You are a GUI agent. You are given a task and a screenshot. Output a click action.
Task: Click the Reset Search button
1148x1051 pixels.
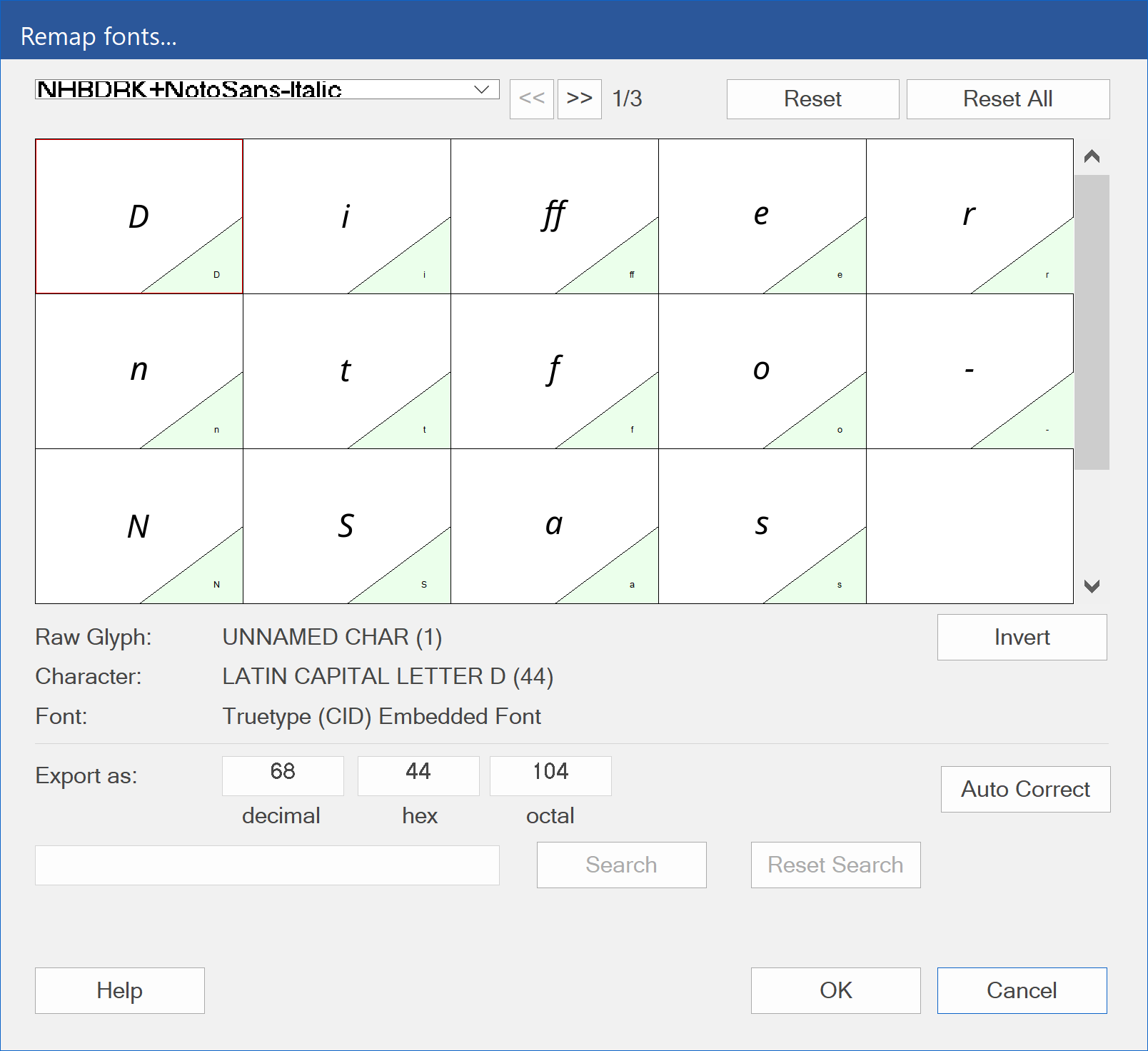(x=835, y=865)
